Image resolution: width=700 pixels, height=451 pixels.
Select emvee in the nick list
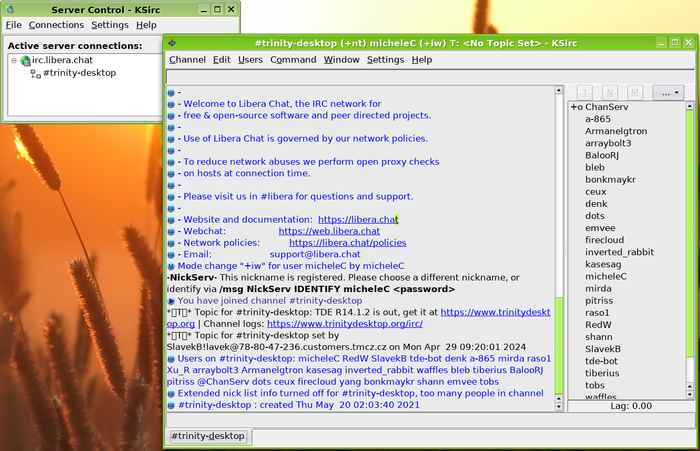600,228
